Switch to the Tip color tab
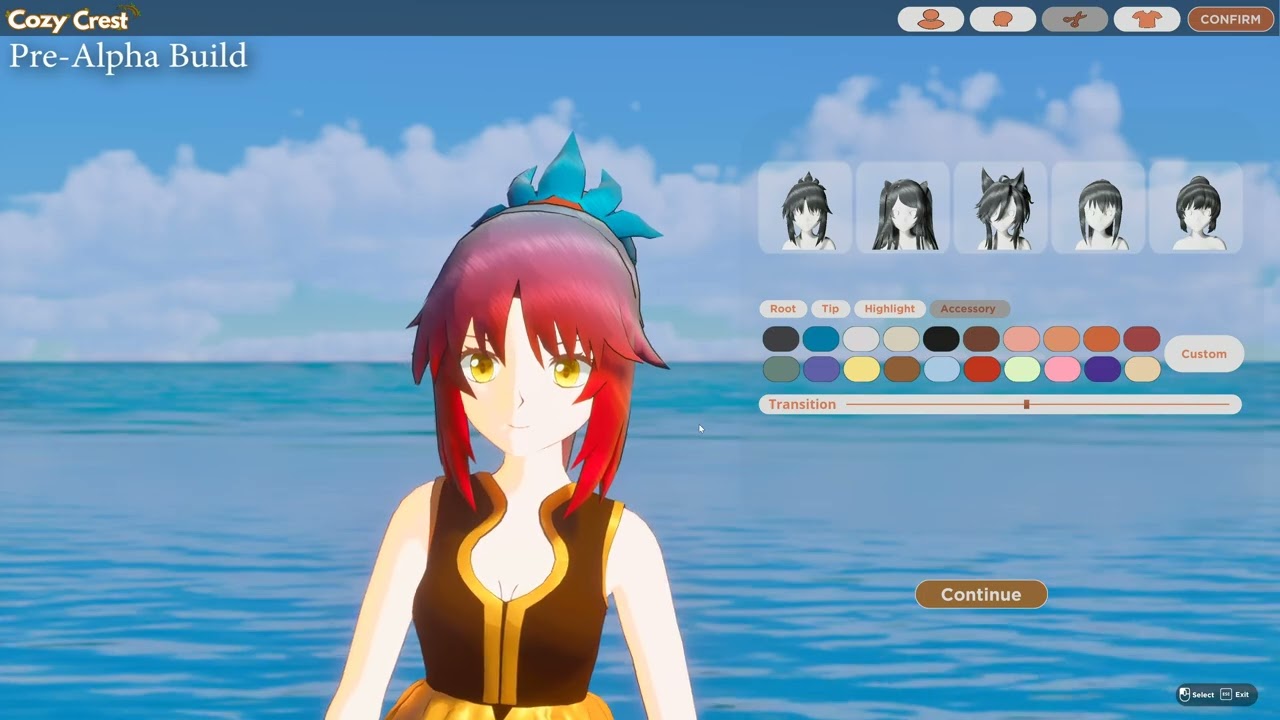This screenshot has width=1280, height=720. coord(830,309)
